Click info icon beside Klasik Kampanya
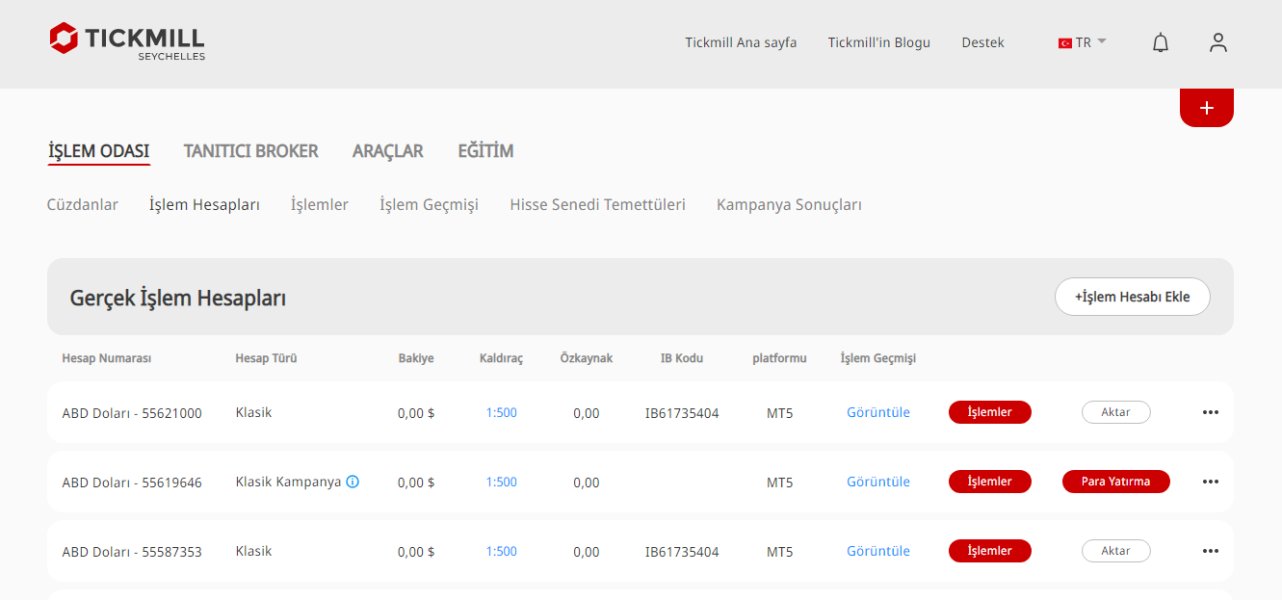This screenshot has height=600, width=1282. (352, 481)
